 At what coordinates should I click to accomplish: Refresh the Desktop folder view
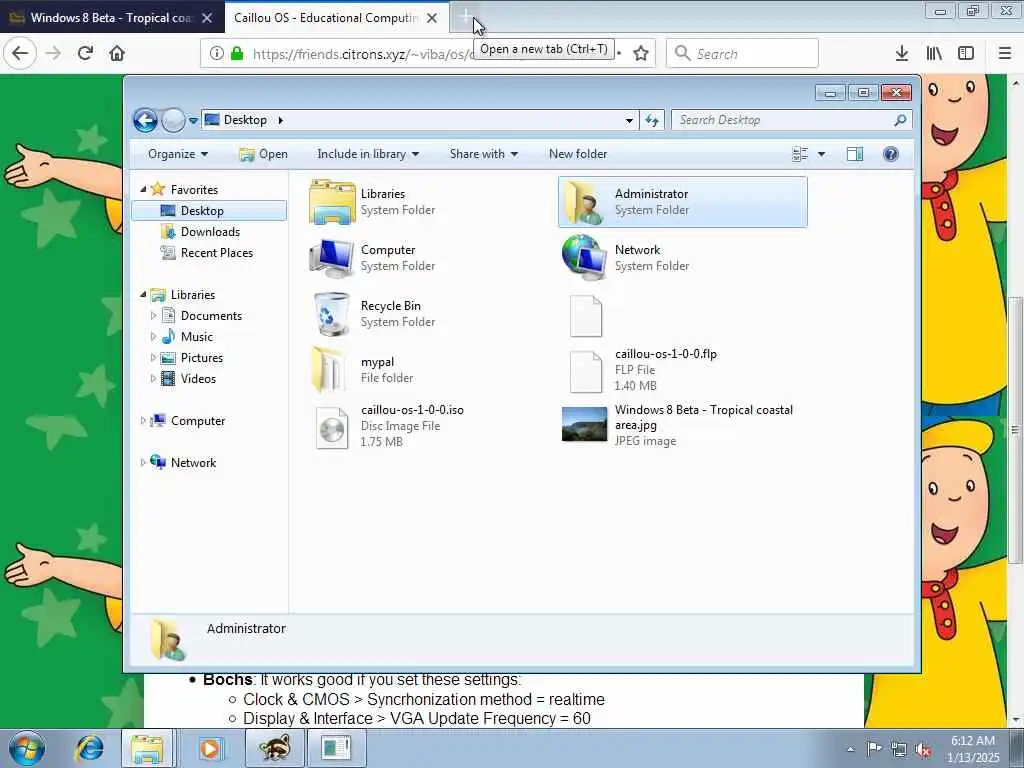(x=652, y=120)
